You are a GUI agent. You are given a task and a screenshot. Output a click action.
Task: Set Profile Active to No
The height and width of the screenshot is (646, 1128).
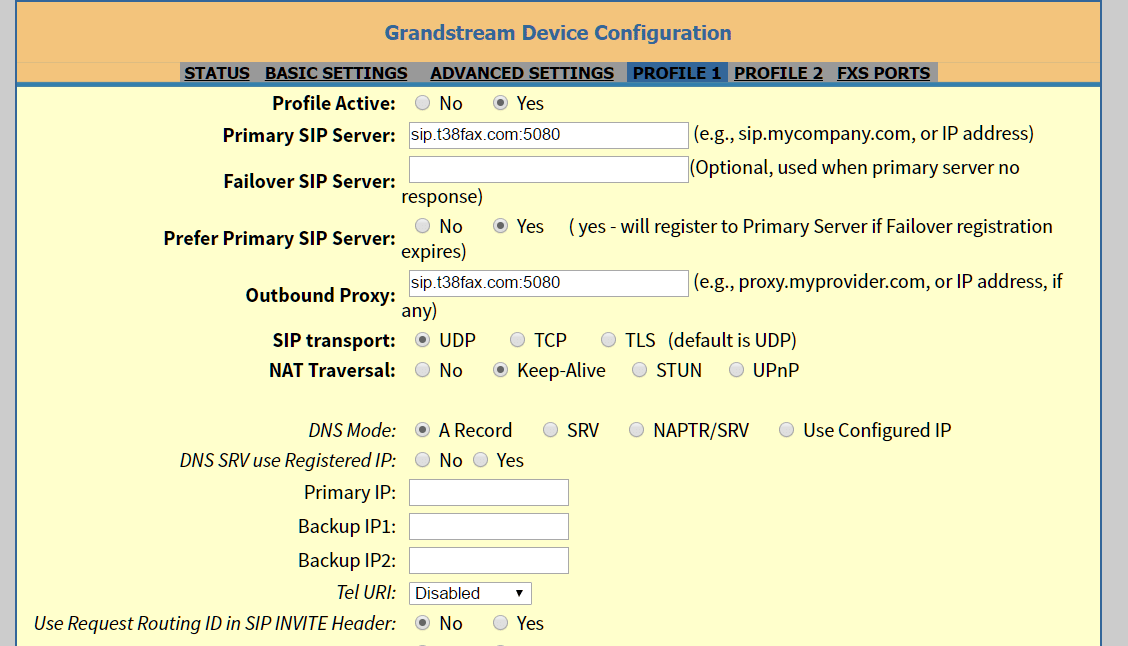tap(422, 103)
